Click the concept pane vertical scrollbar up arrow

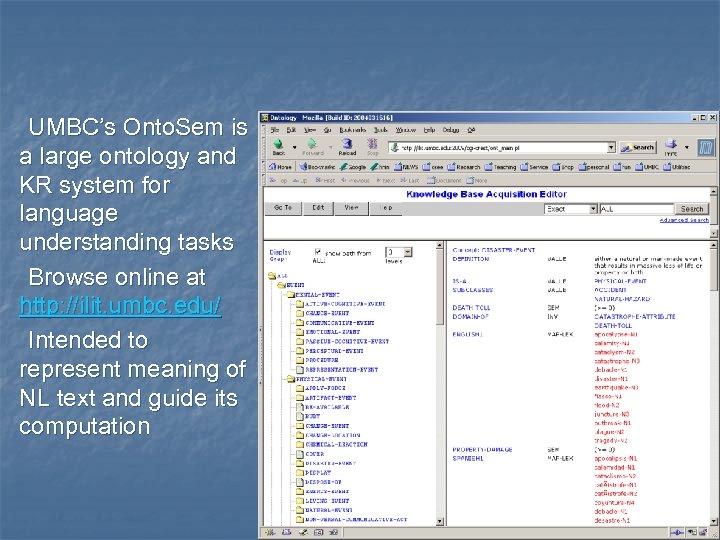pyautogui.click(x=714, y=246)
